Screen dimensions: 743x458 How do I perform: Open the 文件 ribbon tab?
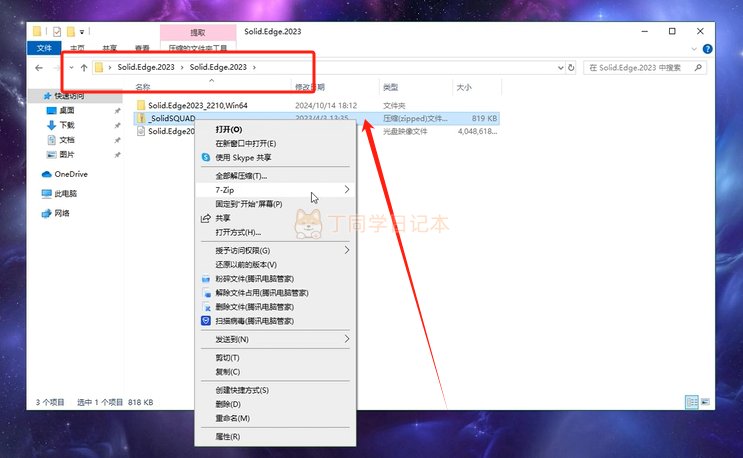click(x=44, y=48)
